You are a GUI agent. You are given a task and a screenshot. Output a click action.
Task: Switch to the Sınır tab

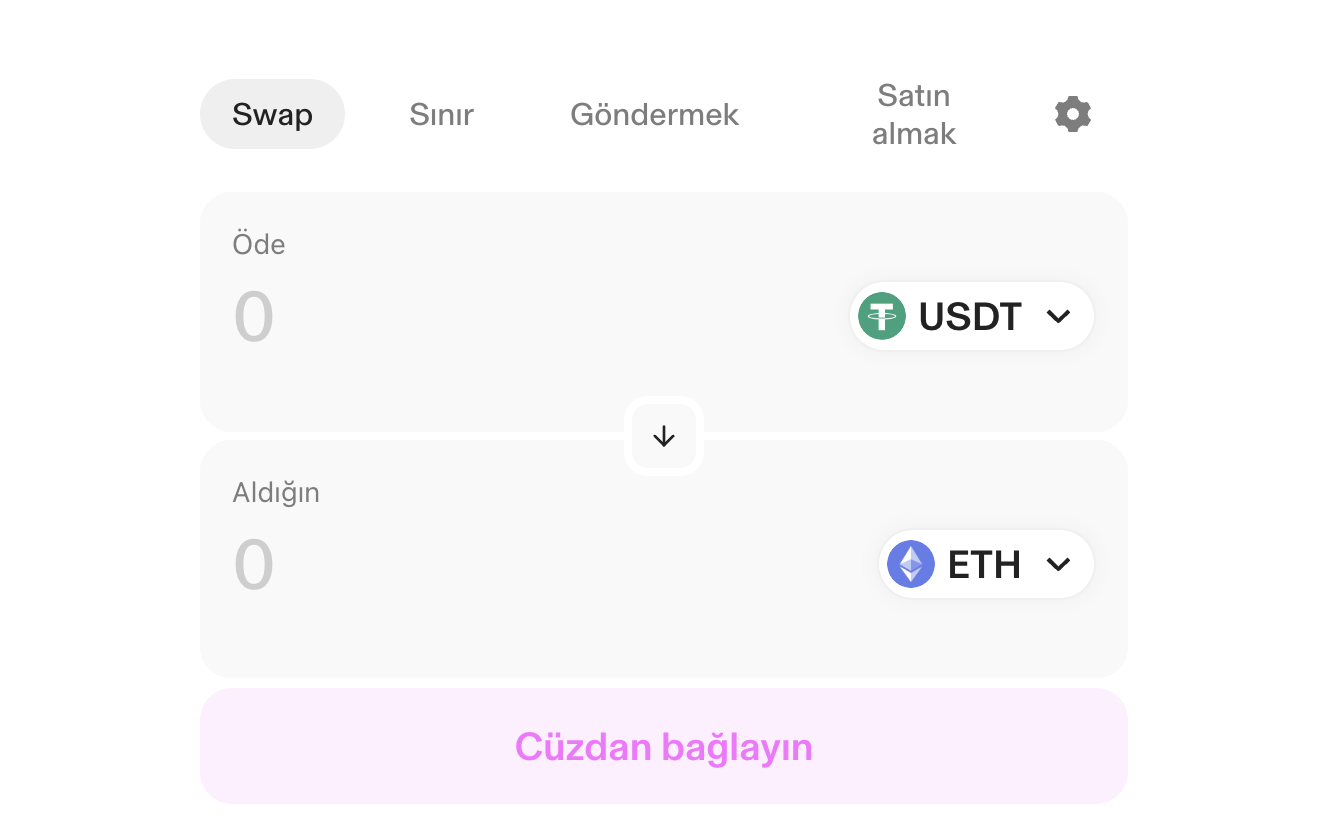tap(441, 114)
